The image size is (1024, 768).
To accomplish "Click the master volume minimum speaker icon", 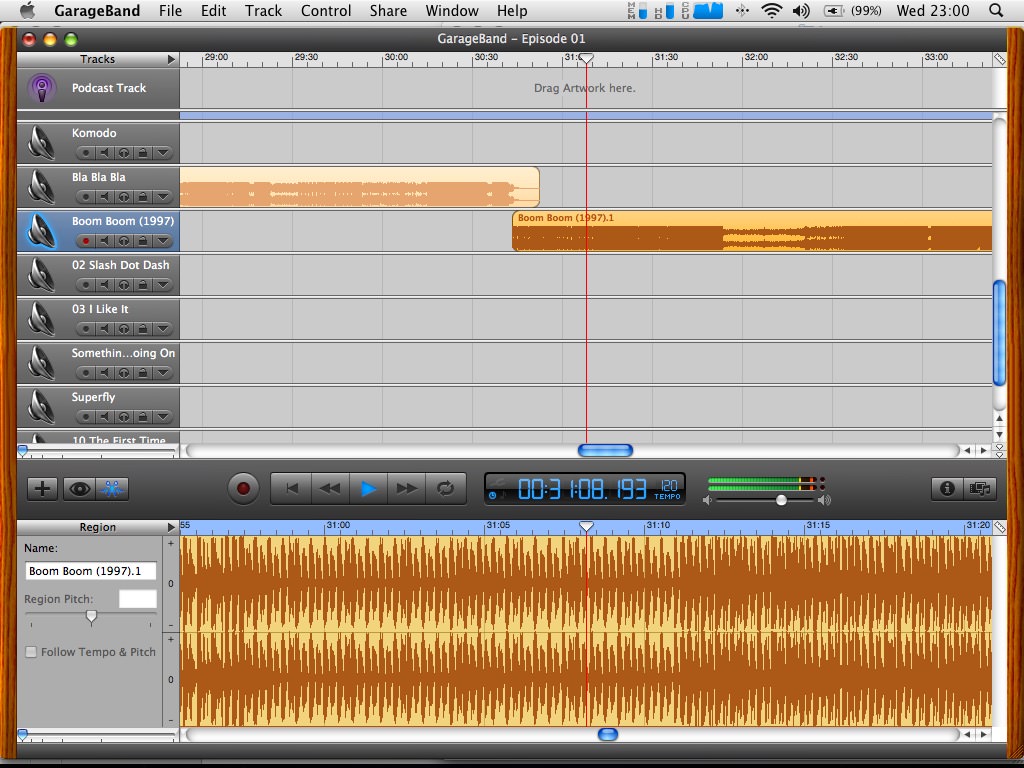I will point(707,500).
